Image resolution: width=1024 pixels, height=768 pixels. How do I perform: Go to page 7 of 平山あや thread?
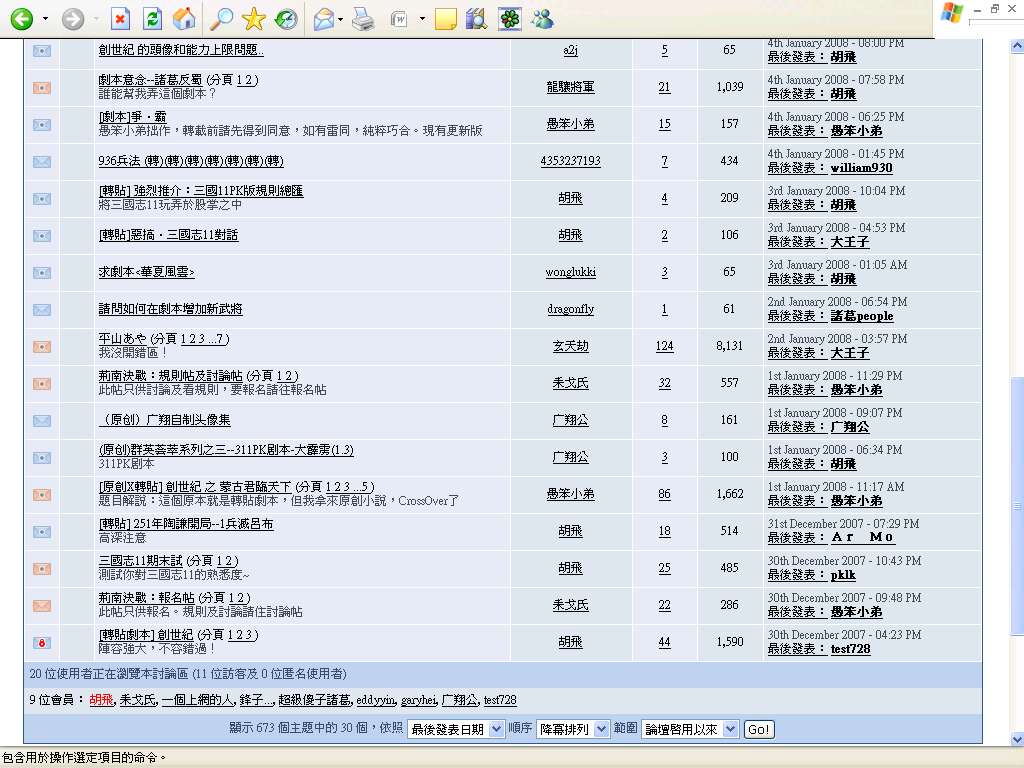[x=219, y=339]
